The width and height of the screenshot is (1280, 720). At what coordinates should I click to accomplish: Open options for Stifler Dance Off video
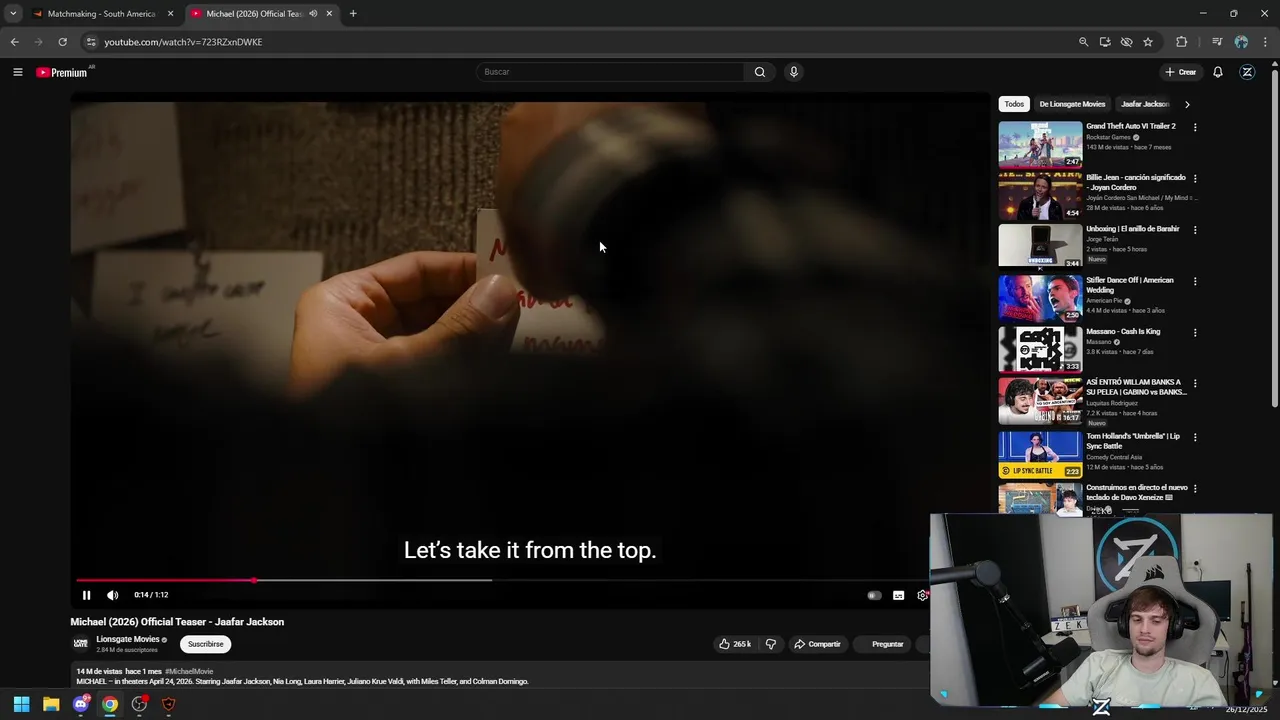[1195, 281]
